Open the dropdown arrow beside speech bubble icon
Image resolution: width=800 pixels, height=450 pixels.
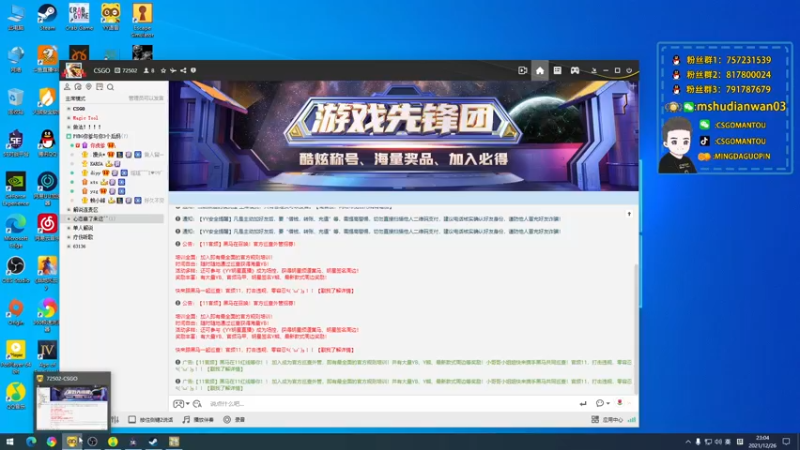pos(608,404)
